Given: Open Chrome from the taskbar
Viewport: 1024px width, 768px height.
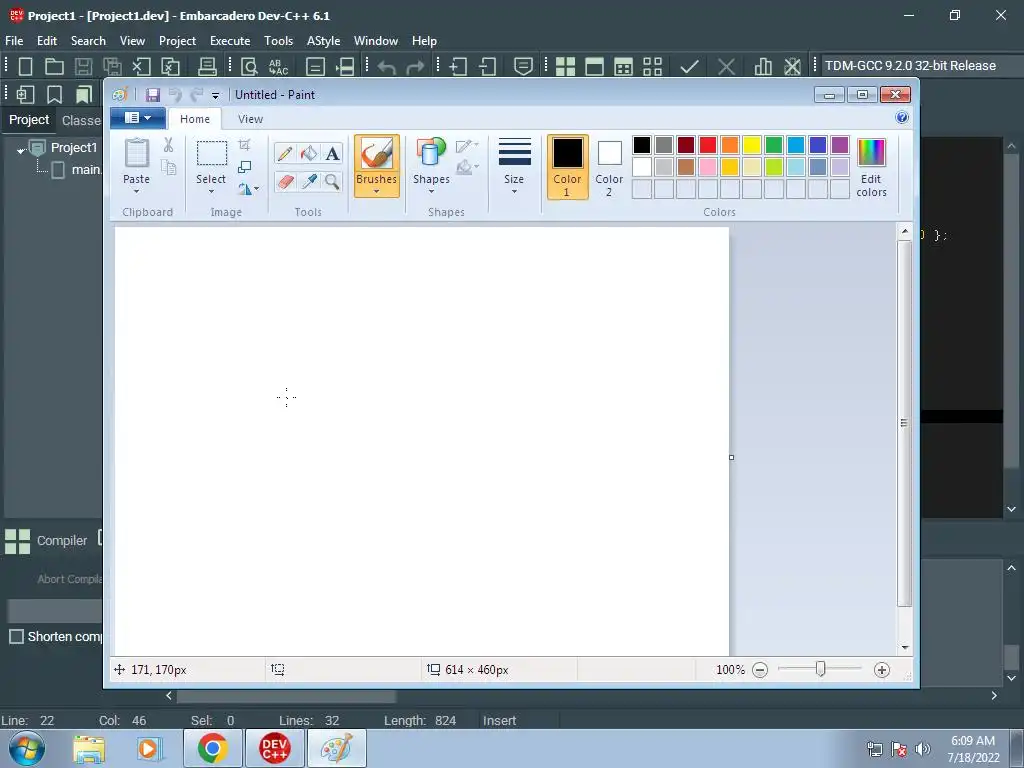Looking at the screenshot, I should 213,748.
